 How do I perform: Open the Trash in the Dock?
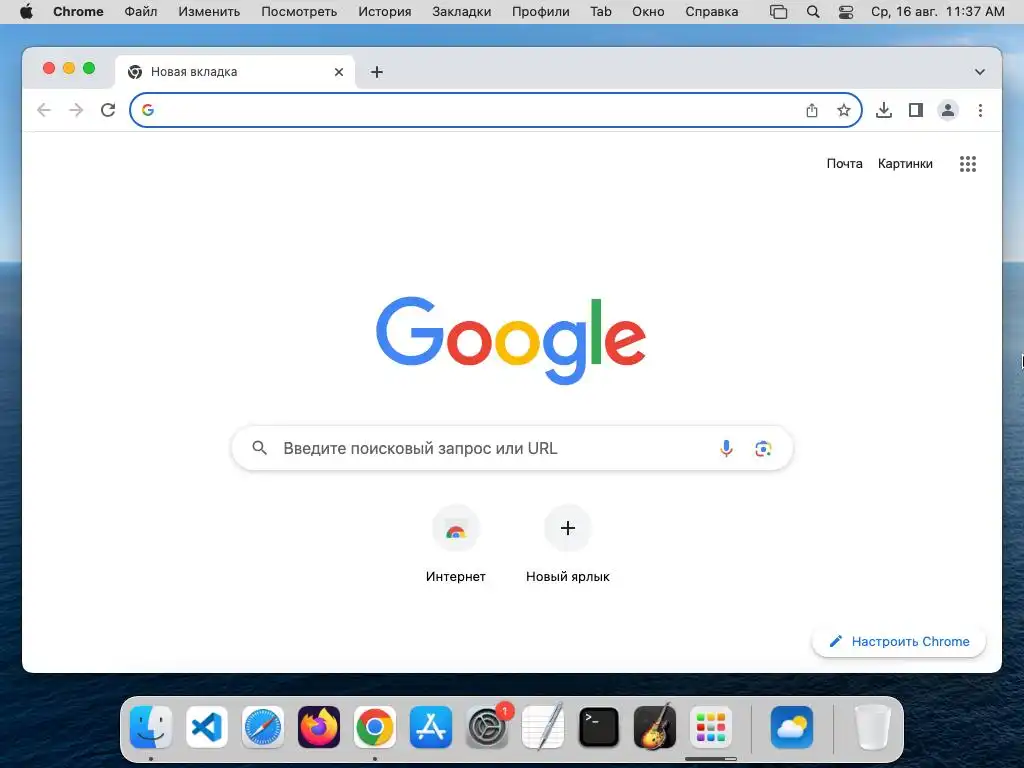(872, 727)
